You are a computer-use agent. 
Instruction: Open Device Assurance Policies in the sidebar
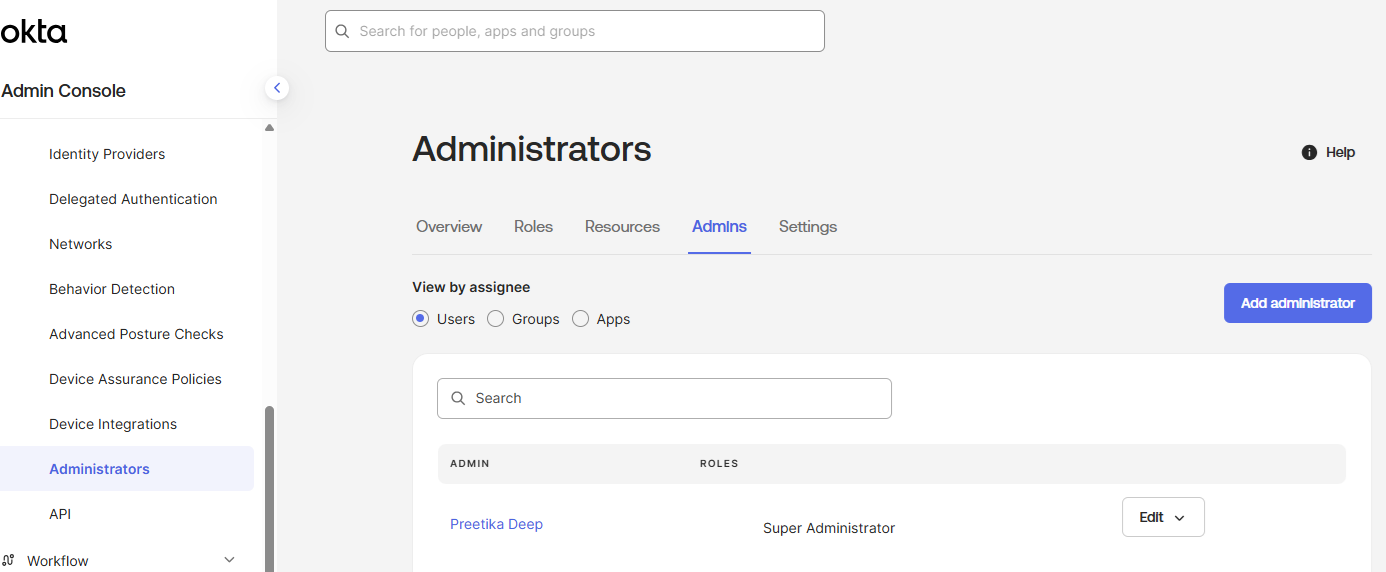coord(135,379)
